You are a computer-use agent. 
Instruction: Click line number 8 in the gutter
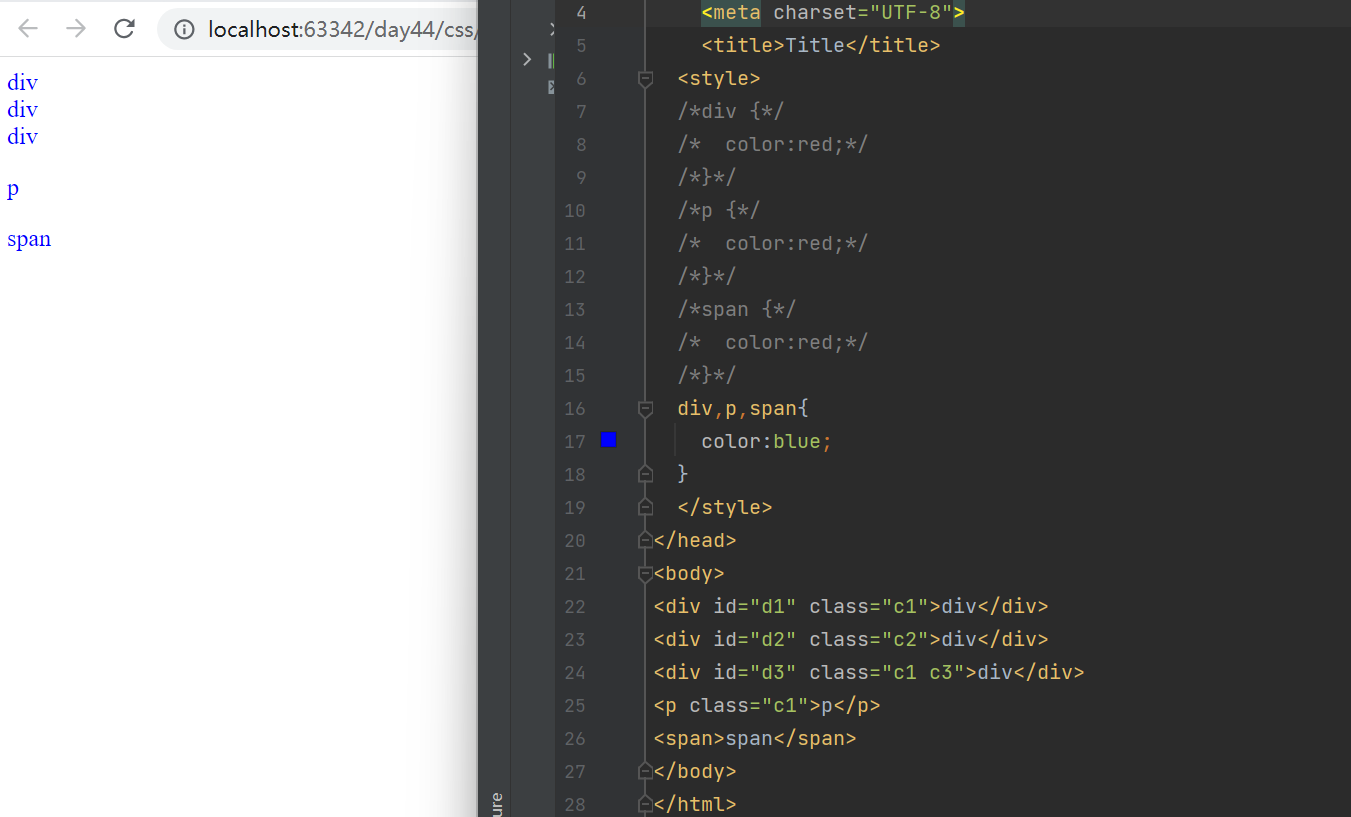coord(581,144)
